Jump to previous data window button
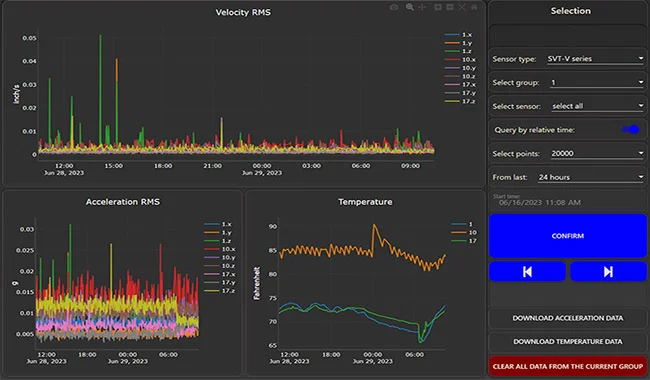 [x=527, y=271]
